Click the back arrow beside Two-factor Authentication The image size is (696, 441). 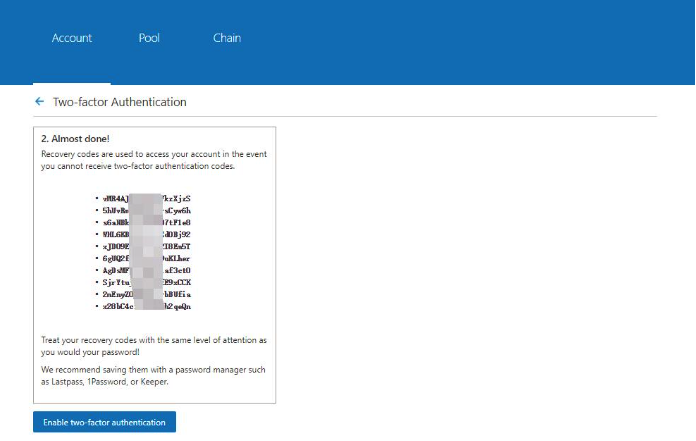(x=39, y=102)
